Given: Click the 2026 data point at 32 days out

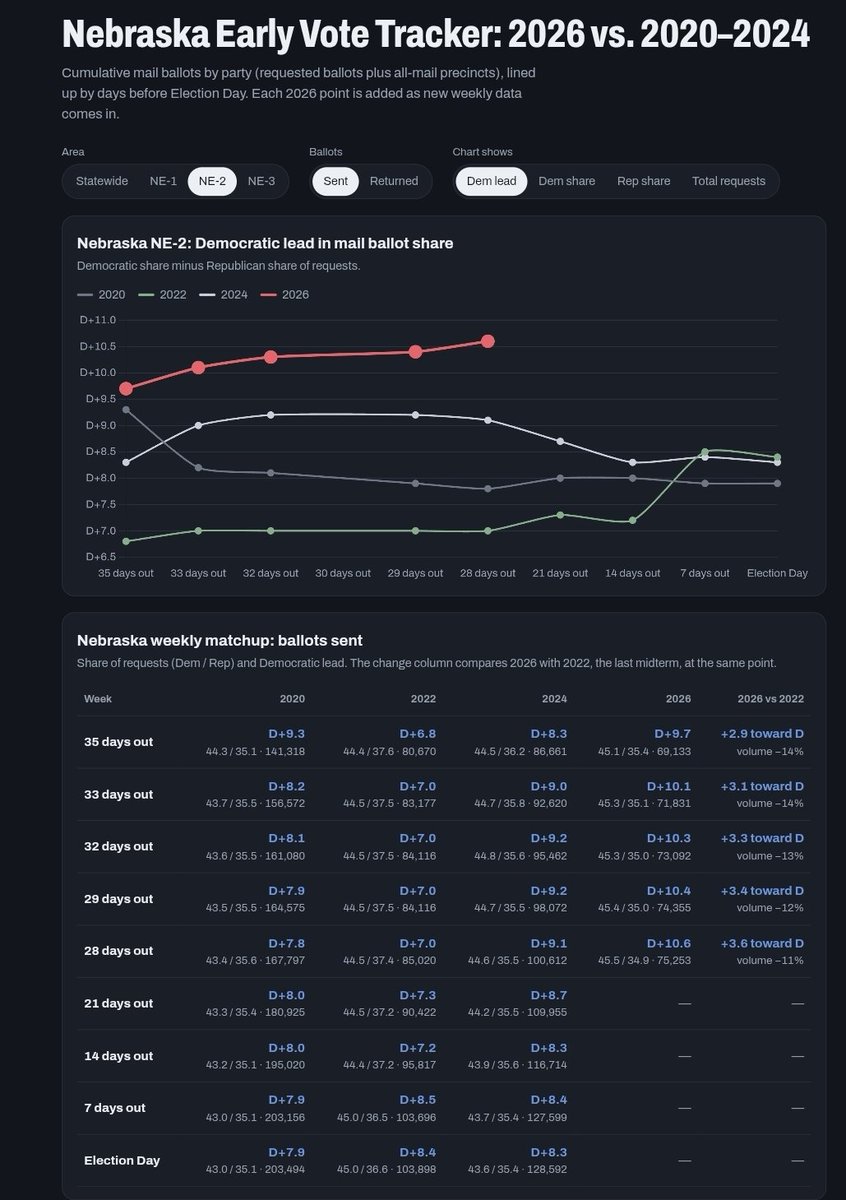Looking at the screenshot, I should click(x=270, y=357).
